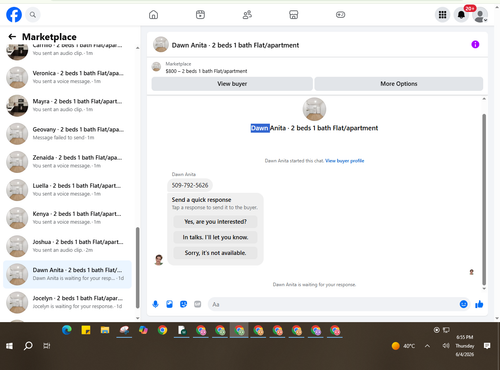Focus the Aa message input field

click(x=333, y=304)
